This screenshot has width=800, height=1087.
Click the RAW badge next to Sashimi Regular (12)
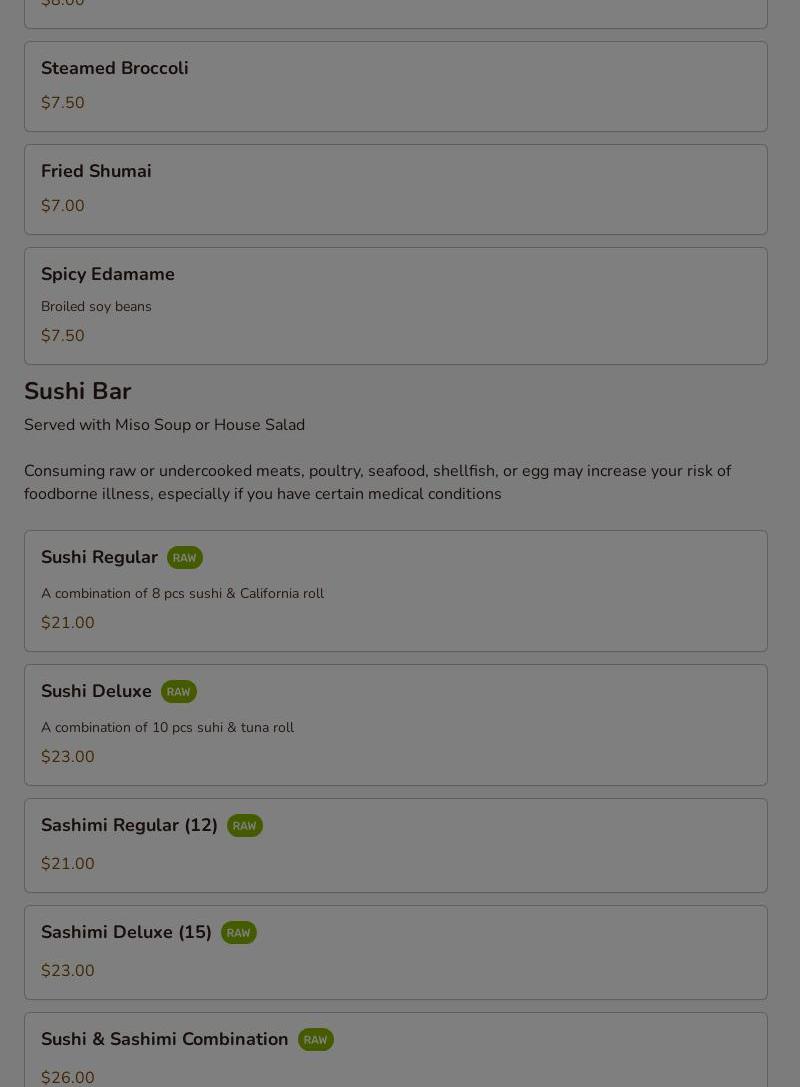pos(244,826)
